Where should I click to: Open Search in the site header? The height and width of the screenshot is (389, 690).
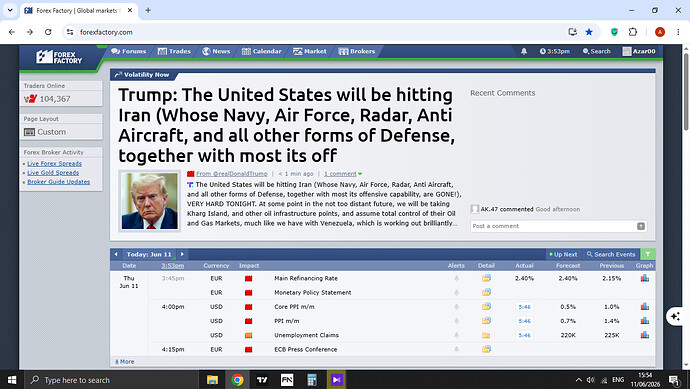pyautogui.click(x=596, y=51)
